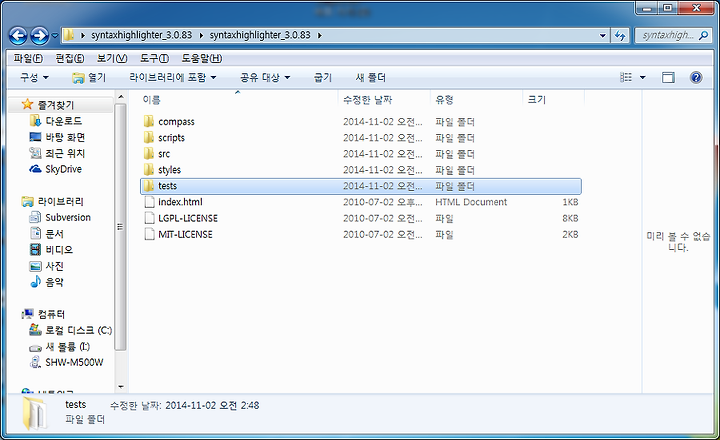Click the Back navigation arrow
The image size is (720, 440).
[x=18, y=35]
